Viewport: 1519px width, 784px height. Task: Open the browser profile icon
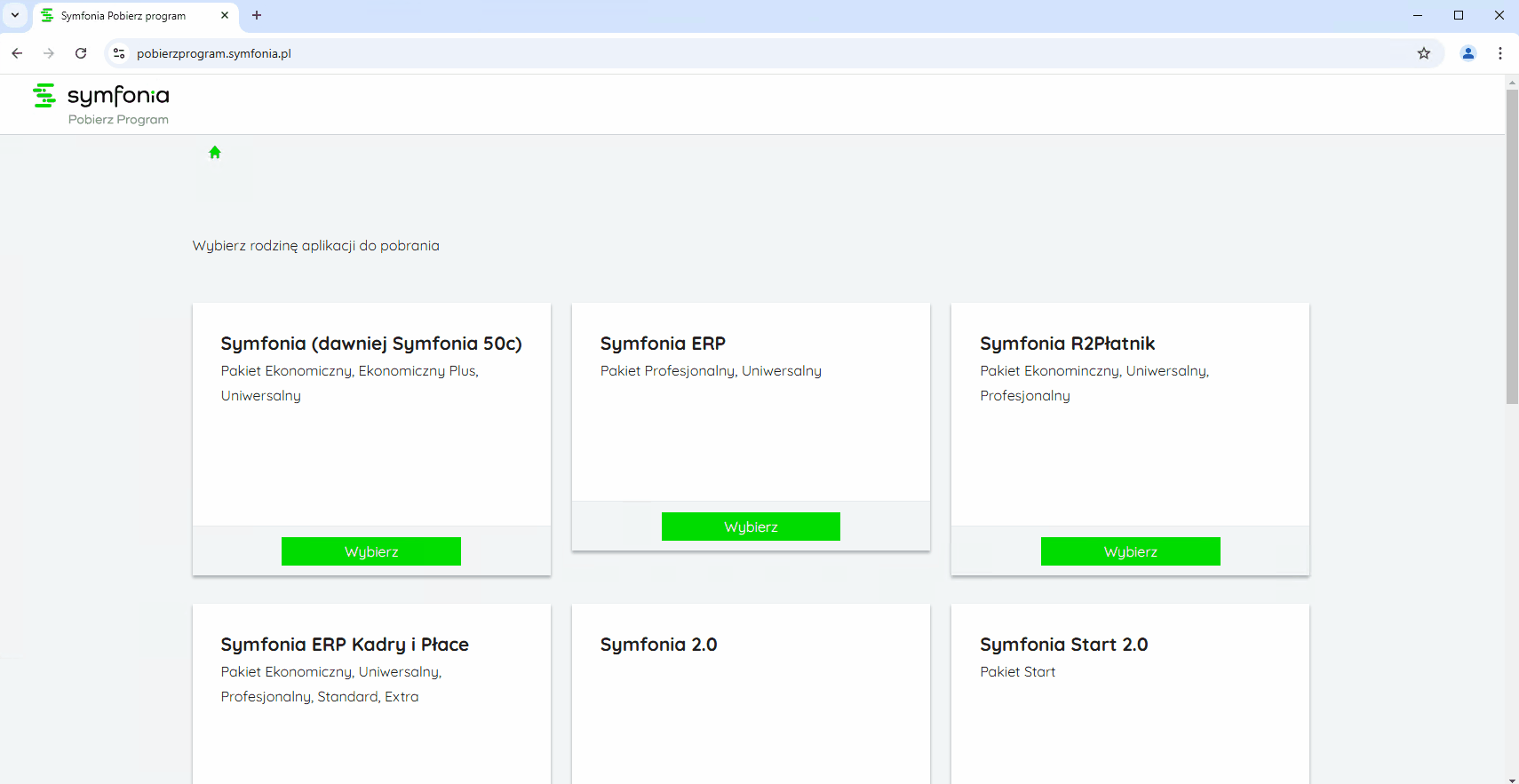(1468, 53)
